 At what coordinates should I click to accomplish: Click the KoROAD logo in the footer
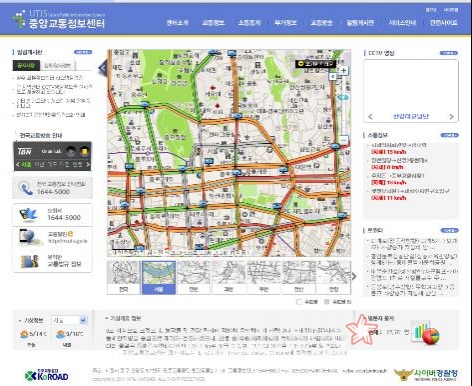46,375
